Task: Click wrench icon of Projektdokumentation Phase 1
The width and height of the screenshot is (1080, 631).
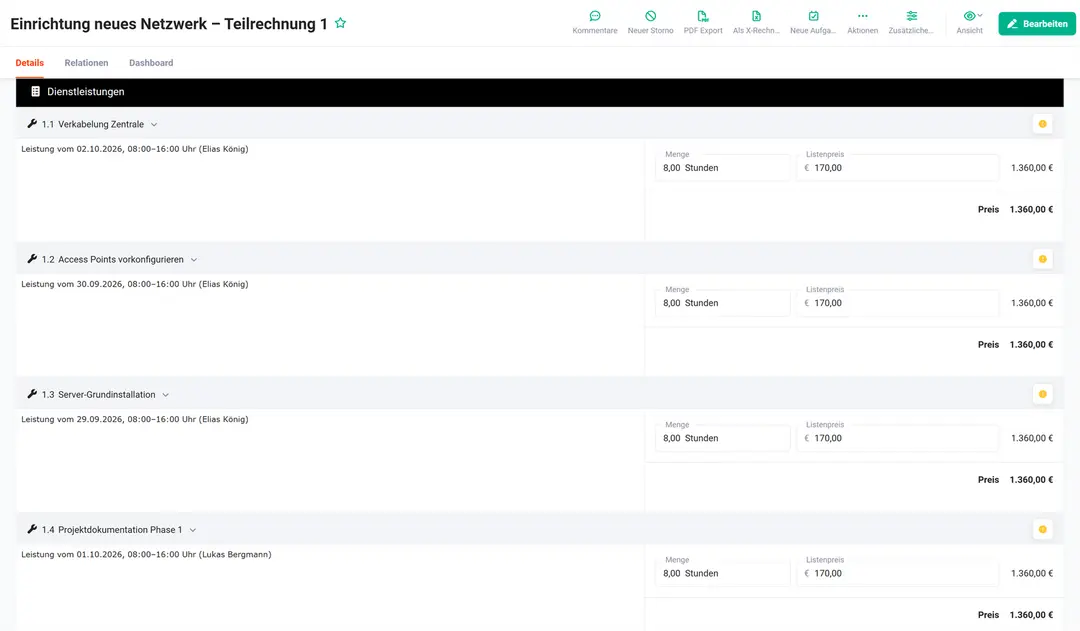Action: [32, 529]
